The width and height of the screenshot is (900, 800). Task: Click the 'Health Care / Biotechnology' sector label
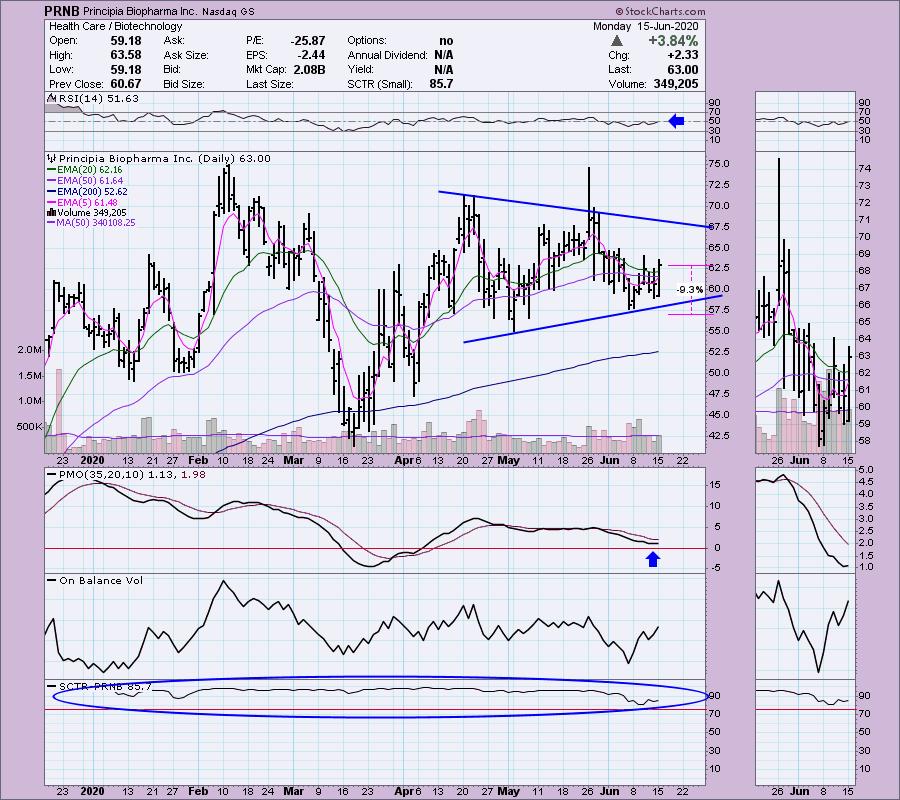tap(115, 26)
